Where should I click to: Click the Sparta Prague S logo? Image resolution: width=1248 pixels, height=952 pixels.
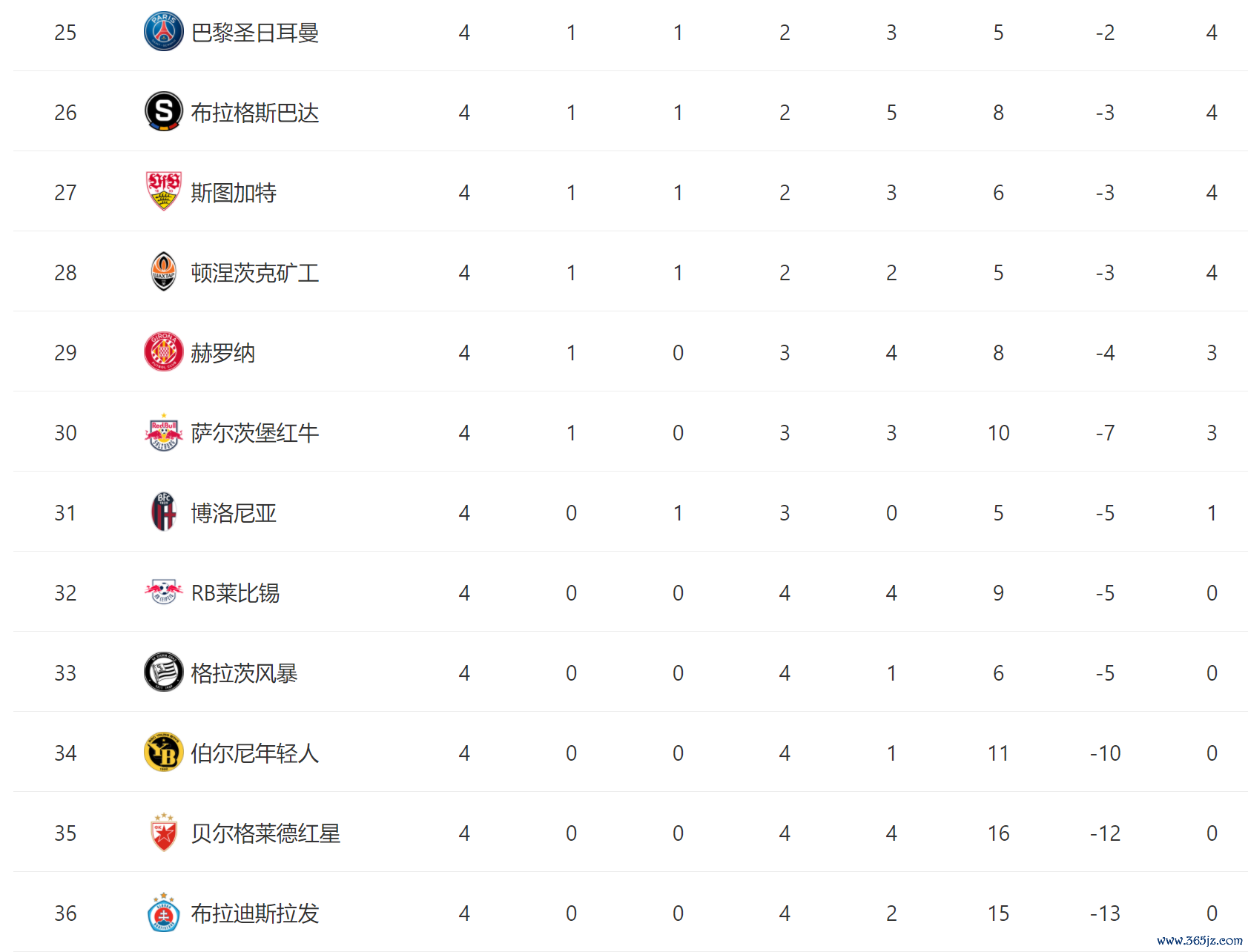[x=163, y=112]
